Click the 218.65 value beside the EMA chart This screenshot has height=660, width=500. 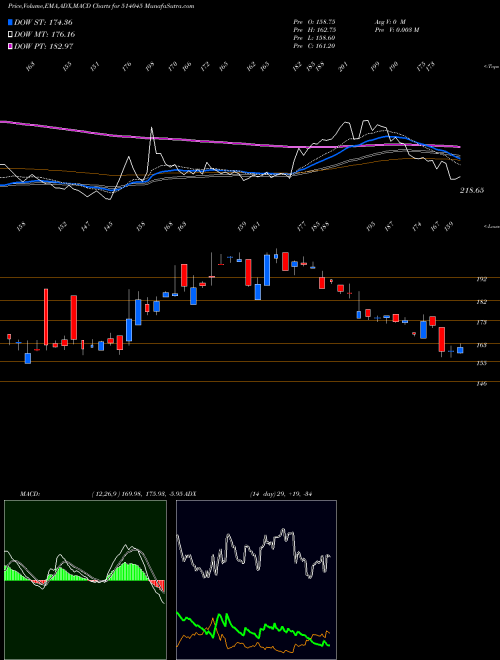click(x=472, y=190)
